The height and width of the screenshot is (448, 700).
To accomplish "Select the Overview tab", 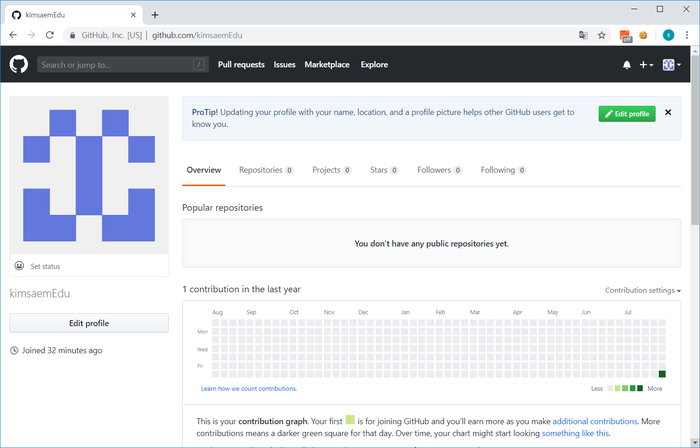I will click(204, 170).
